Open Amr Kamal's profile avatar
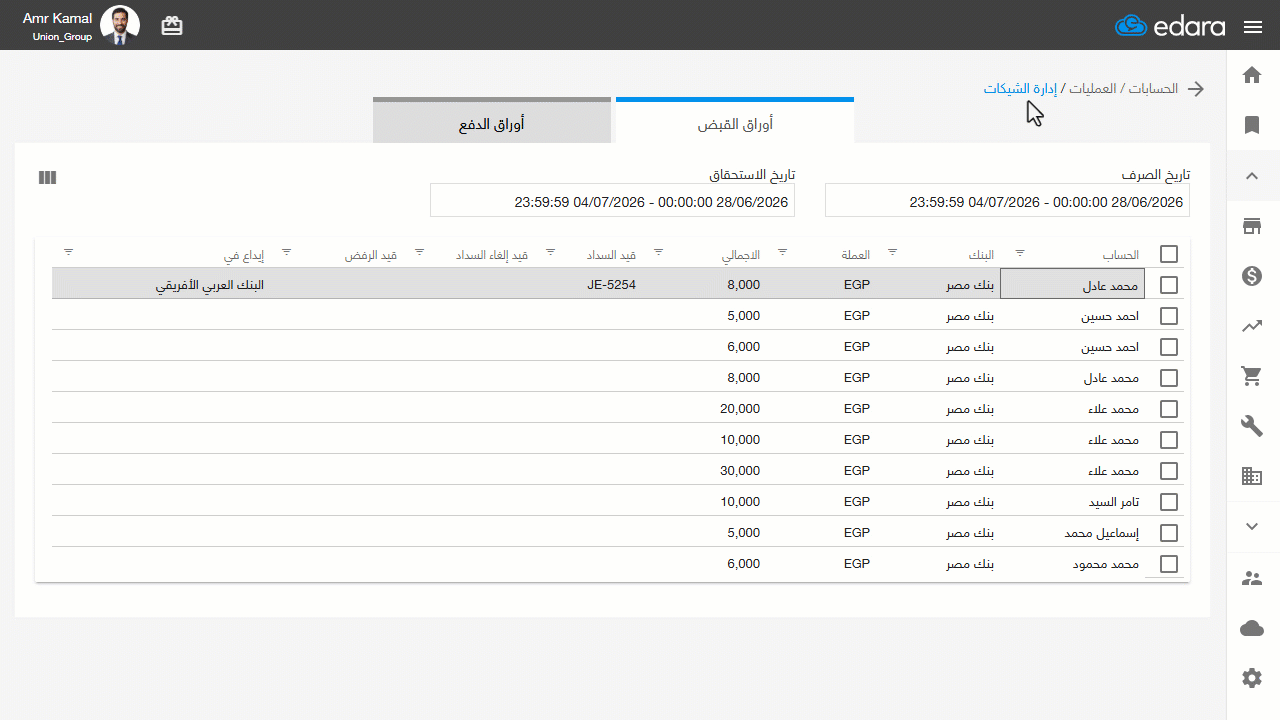Viewport: 1280px width, 720px height. (x=120, y=26)
